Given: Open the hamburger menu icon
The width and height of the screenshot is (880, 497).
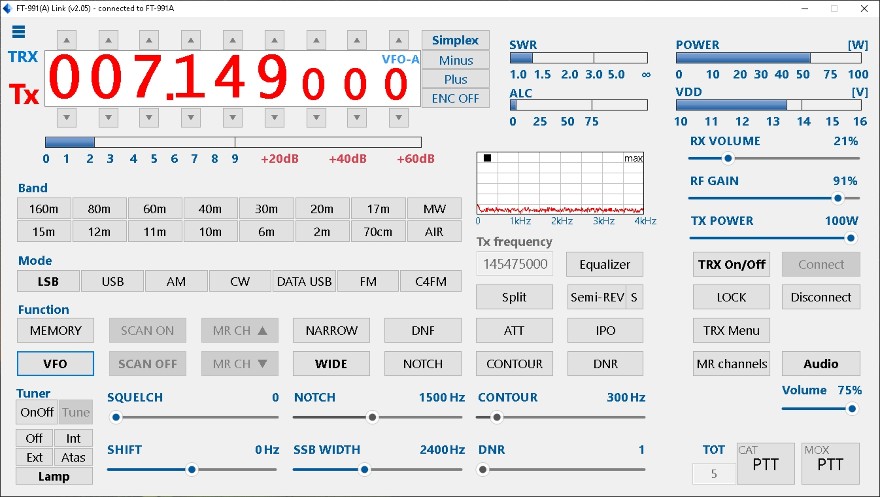Looking at the screenshot, I should [19, 32].
